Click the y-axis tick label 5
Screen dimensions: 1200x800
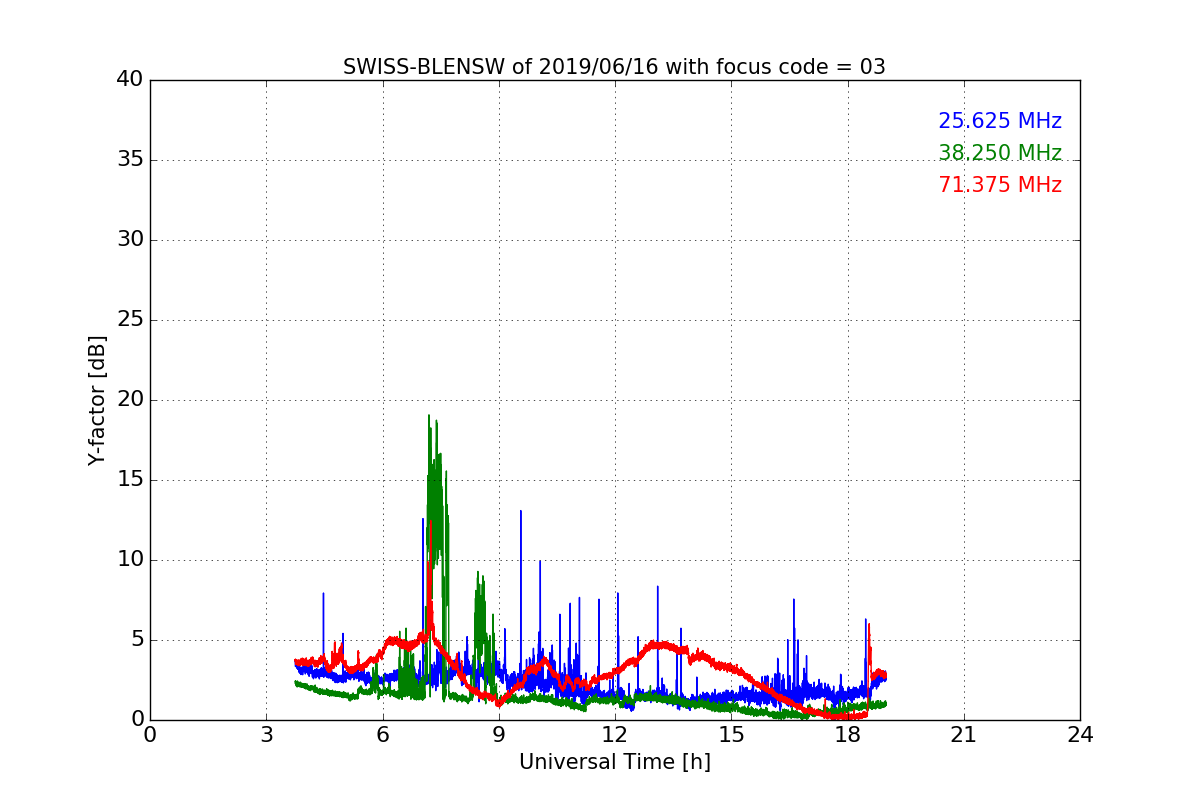136,640
